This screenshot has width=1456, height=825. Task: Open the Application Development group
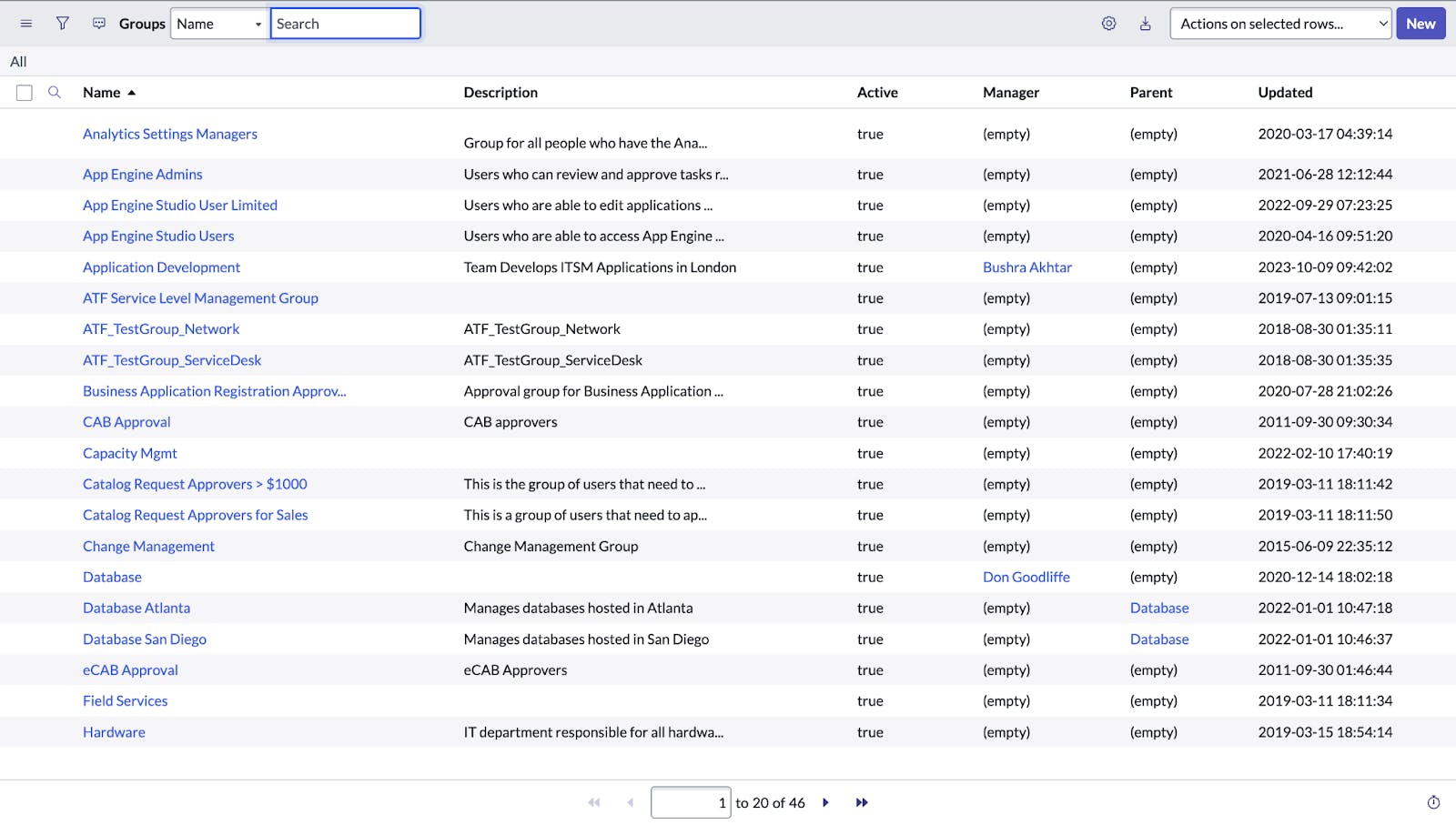pyautogui.click(x=161, y=267)
